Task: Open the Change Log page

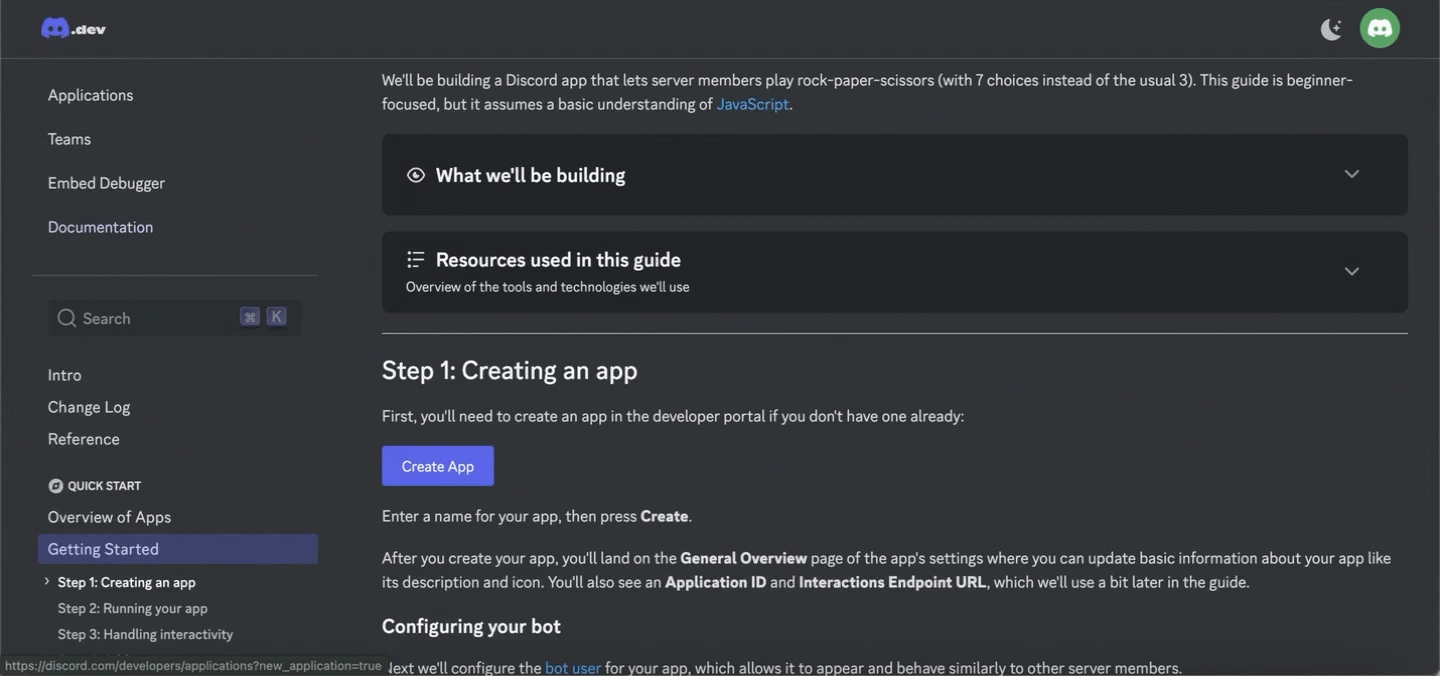Action: (89, 407)
